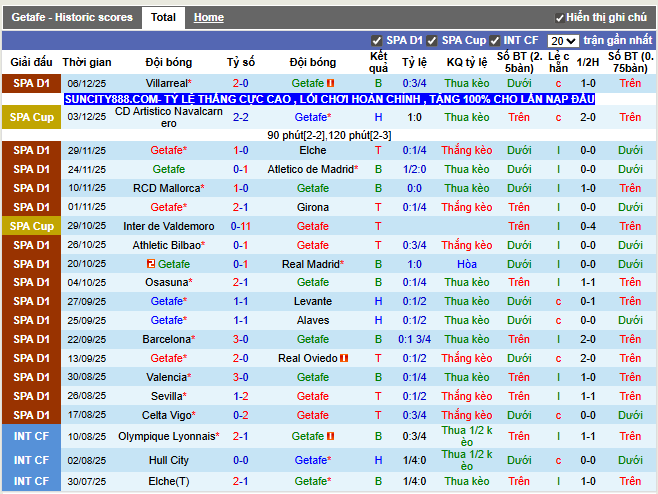Toggle the SPA D1 checkbox
The width and height of the screenshot is (658, 494).
[x=376, y=41]
